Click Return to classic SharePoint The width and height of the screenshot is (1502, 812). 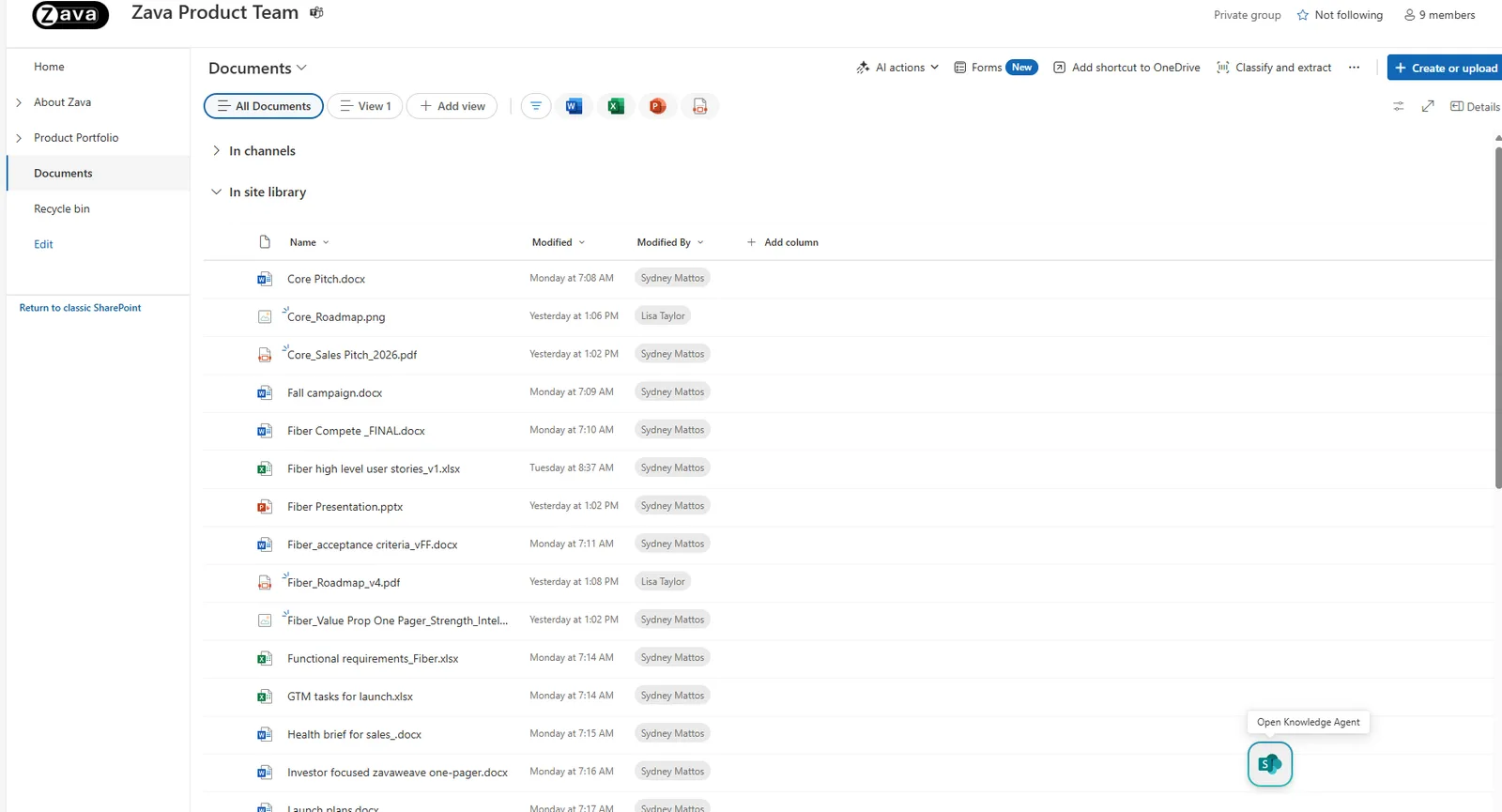pyautogui.click(x=80, y=308)
